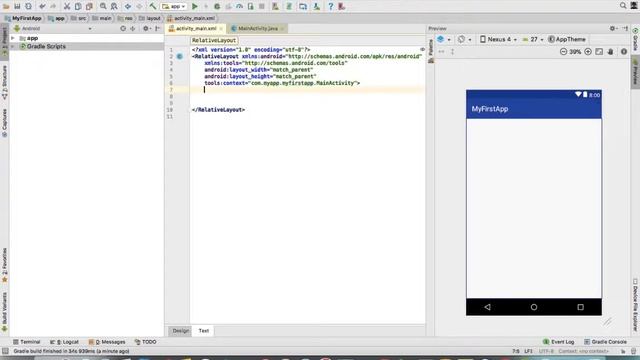
Task: Open the app run configuration dropdown
Action: coord(174,6)
